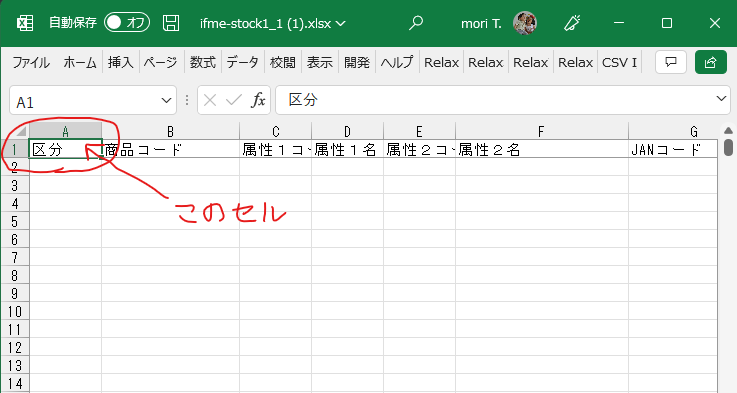Toggle the 自動保存 AutoSave switch
737x393 pixels.
tap(127, 23)
